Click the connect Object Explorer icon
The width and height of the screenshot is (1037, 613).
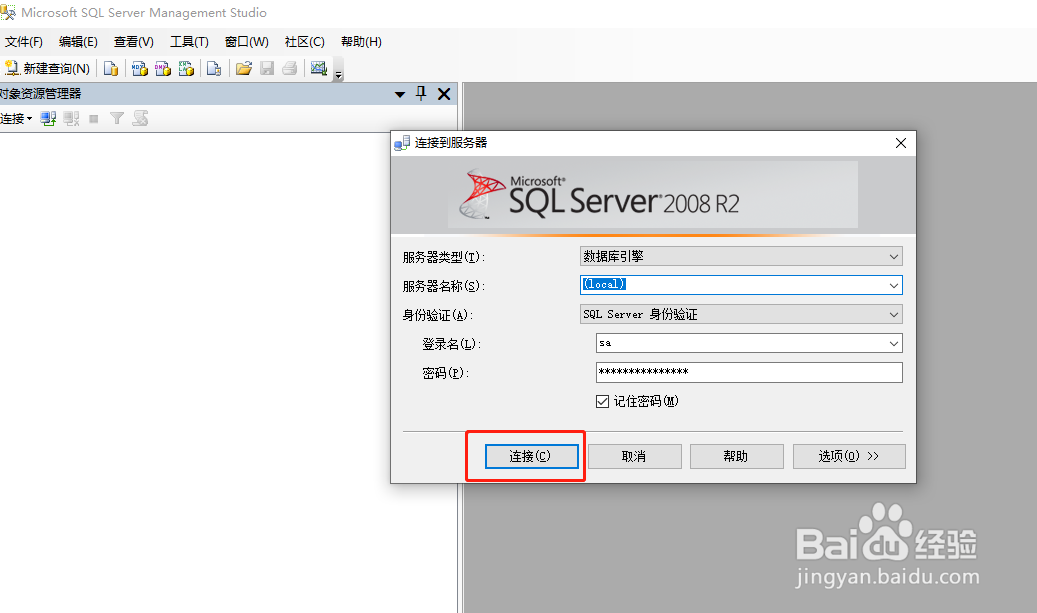click(x=48, y=119)
